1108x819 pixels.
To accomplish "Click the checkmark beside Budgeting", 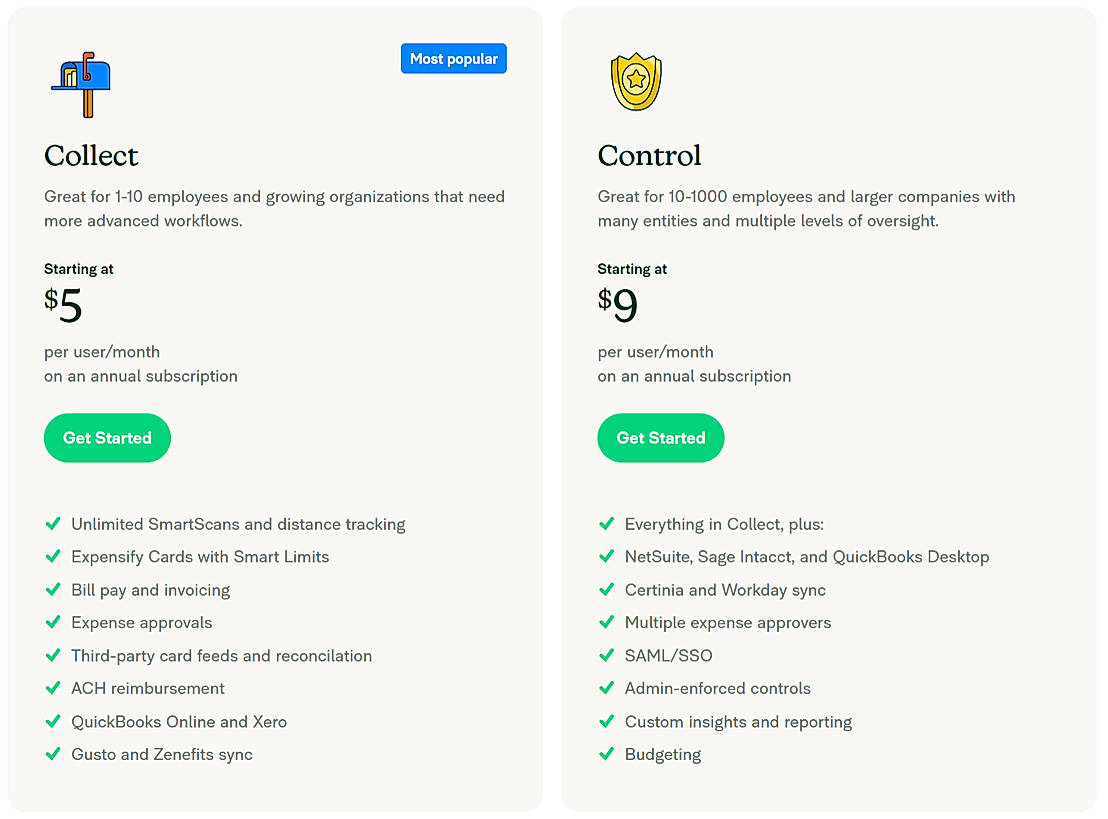I will (606, 754).
